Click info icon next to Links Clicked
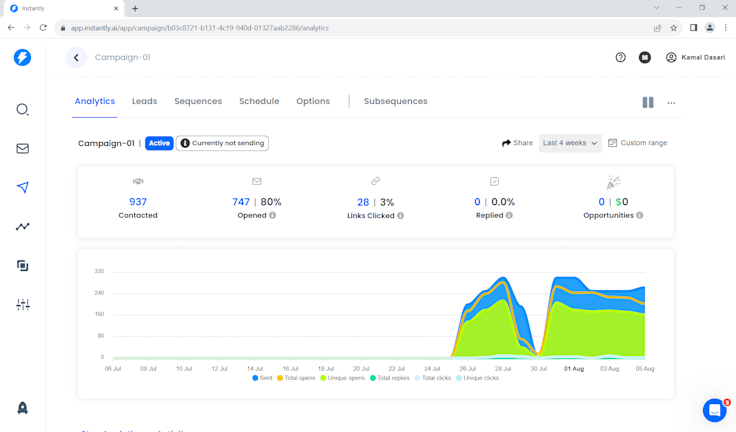Screen dimensions: 736x432 click(400, 216)
